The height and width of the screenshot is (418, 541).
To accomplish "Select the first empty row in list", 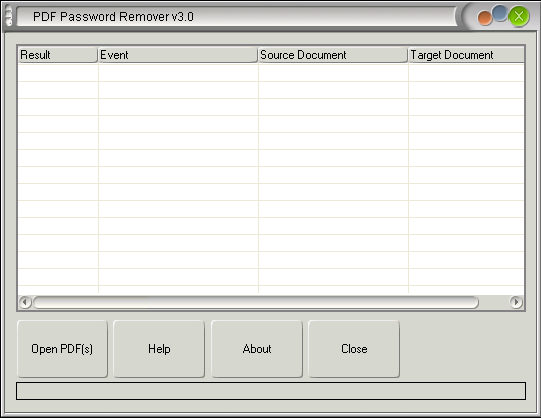I will tap(271, 73).
